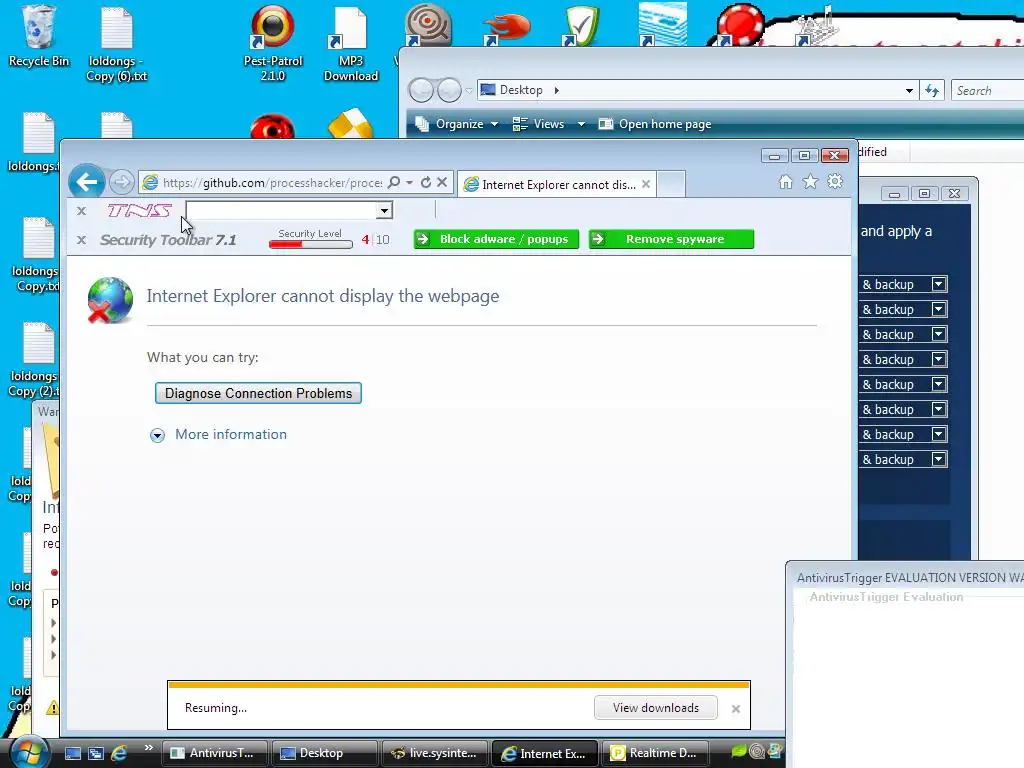Viewport: 1024px width, 768px height.
Task: Click Explorer Search box
Action: click(x=987, y=91)
